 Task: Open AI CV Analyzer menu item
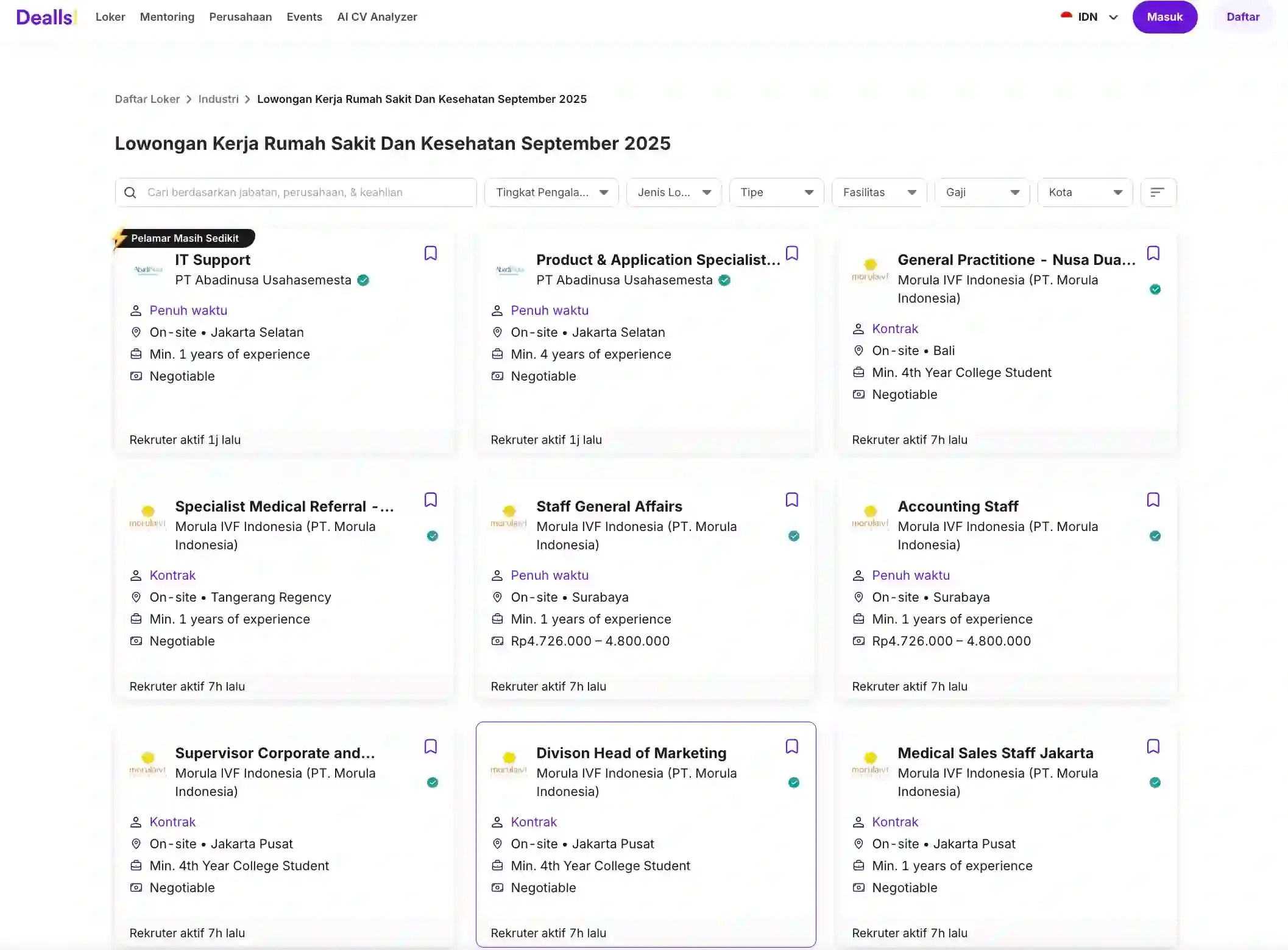377,17
